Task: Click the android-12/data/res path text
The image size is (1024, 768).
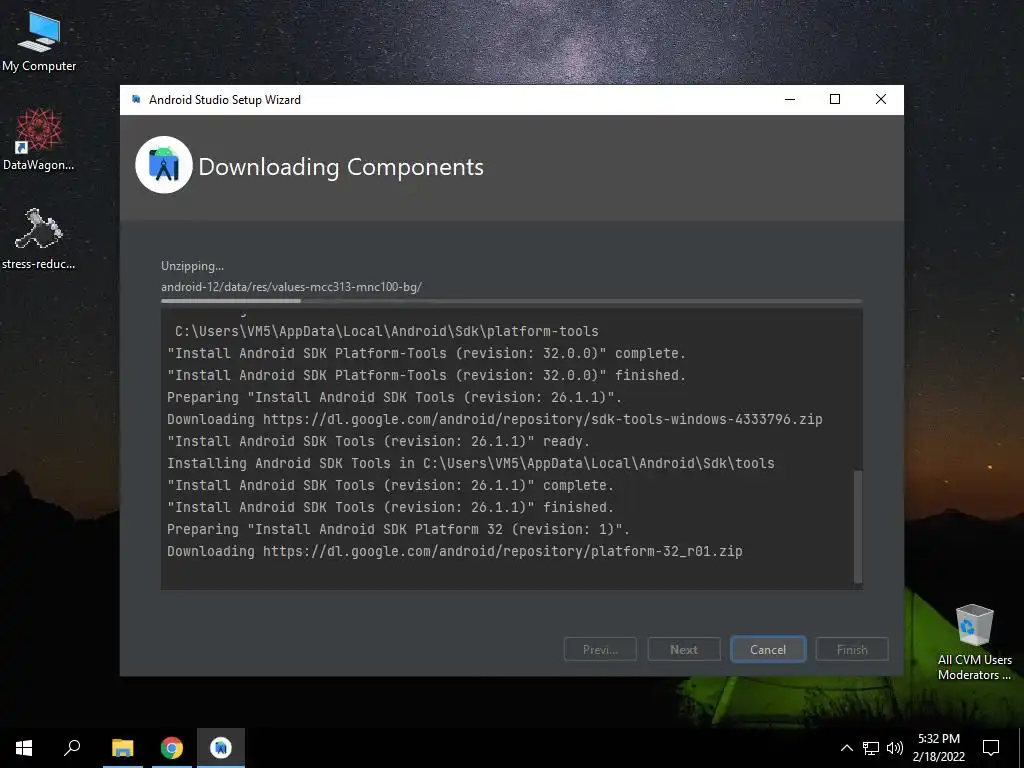Action: 291,287
